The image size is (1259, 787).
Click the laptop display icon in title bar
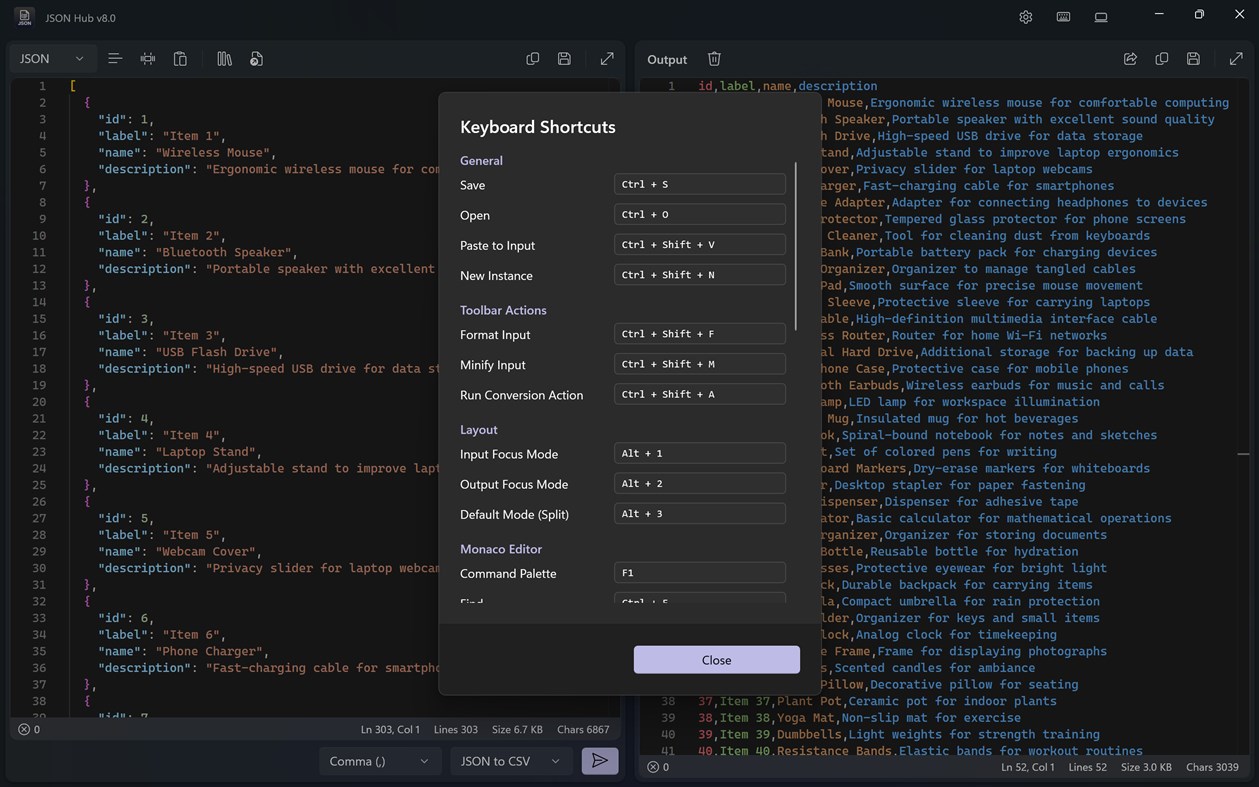click(x=1101, y=17)
